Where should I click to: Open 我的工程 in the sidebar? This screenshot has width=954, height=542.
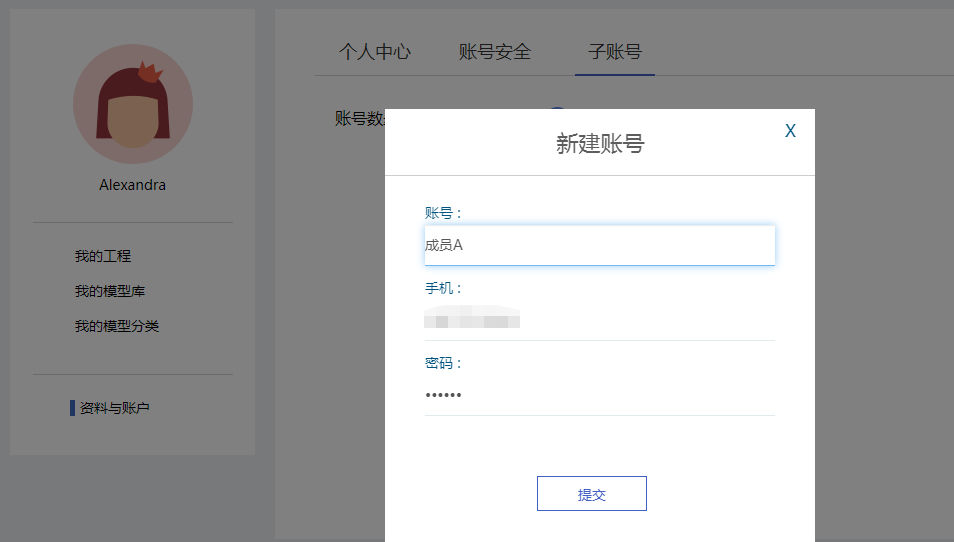coord(103,256)
